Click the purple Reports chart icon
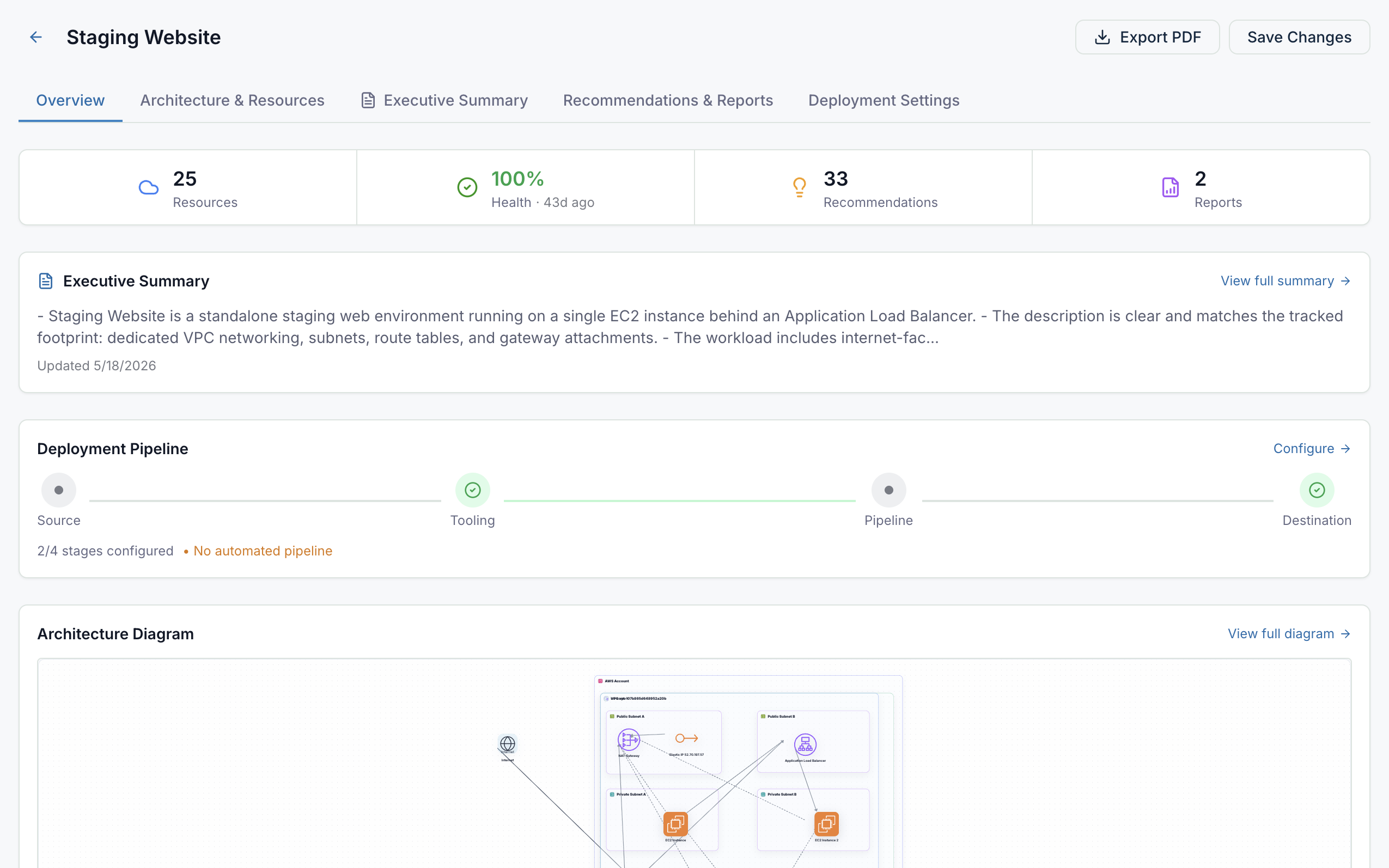This screenshot has width=1389, height=868. click(1170, 187)
